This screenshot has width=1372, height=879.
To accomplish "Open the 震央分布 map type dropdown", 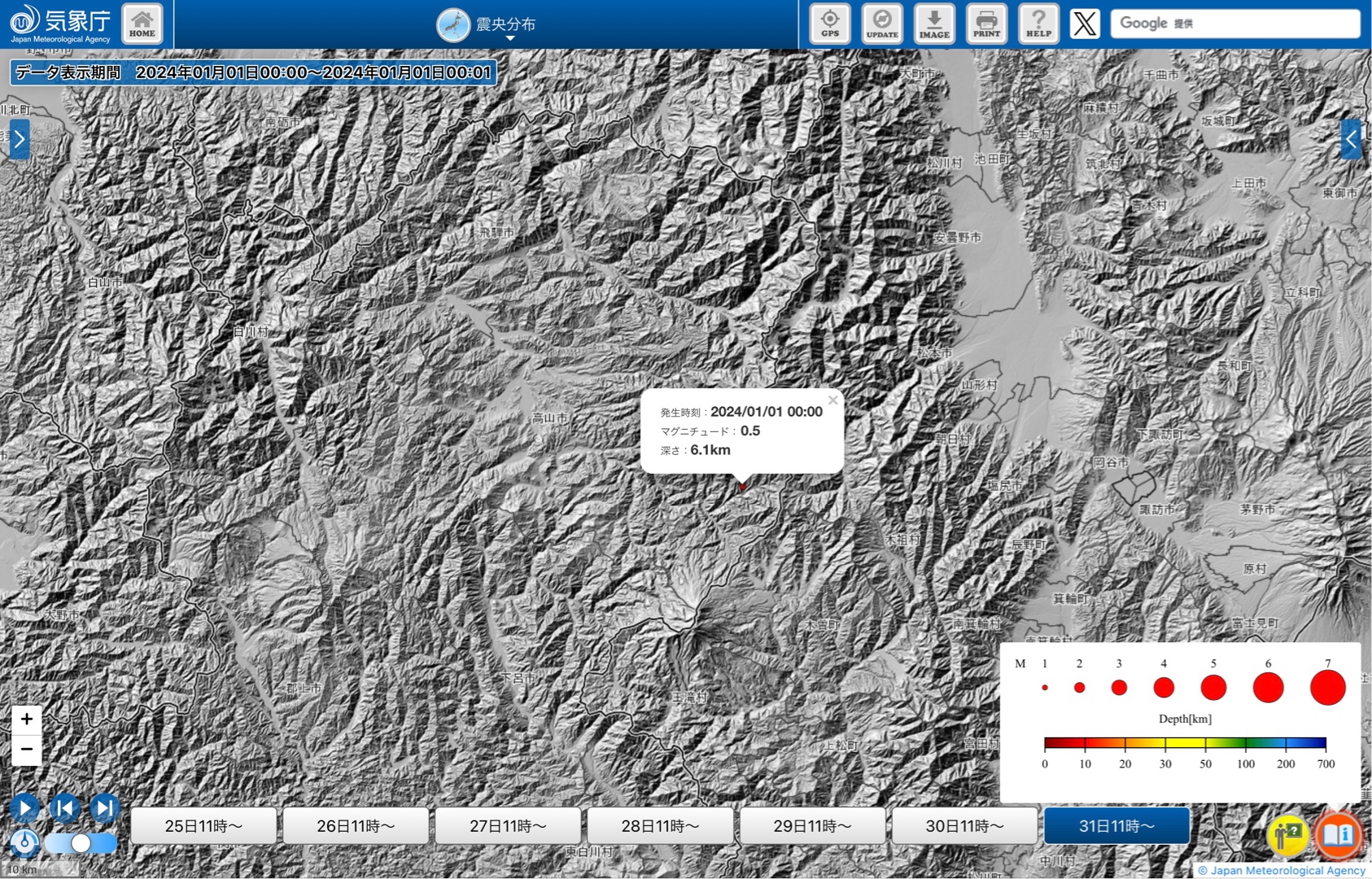I will click(x=488, y=24).
